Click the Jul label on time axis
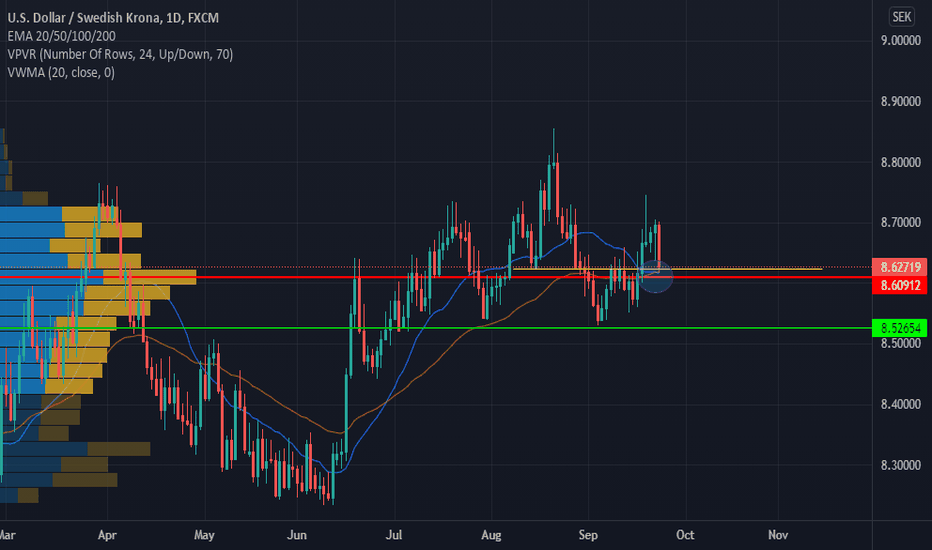This screenshot has height=550, width=932. (393, 535)
